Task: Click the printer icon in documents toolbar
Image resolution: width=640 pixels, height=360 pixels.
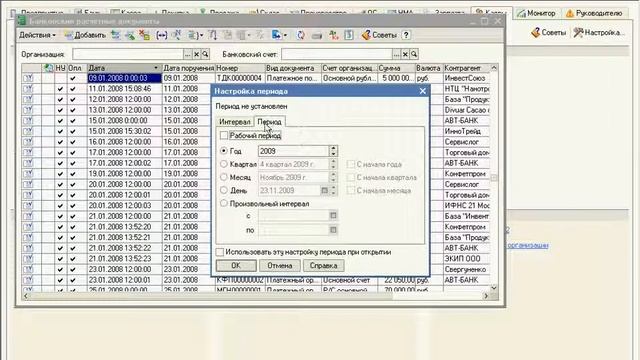Action: point(317,36)
